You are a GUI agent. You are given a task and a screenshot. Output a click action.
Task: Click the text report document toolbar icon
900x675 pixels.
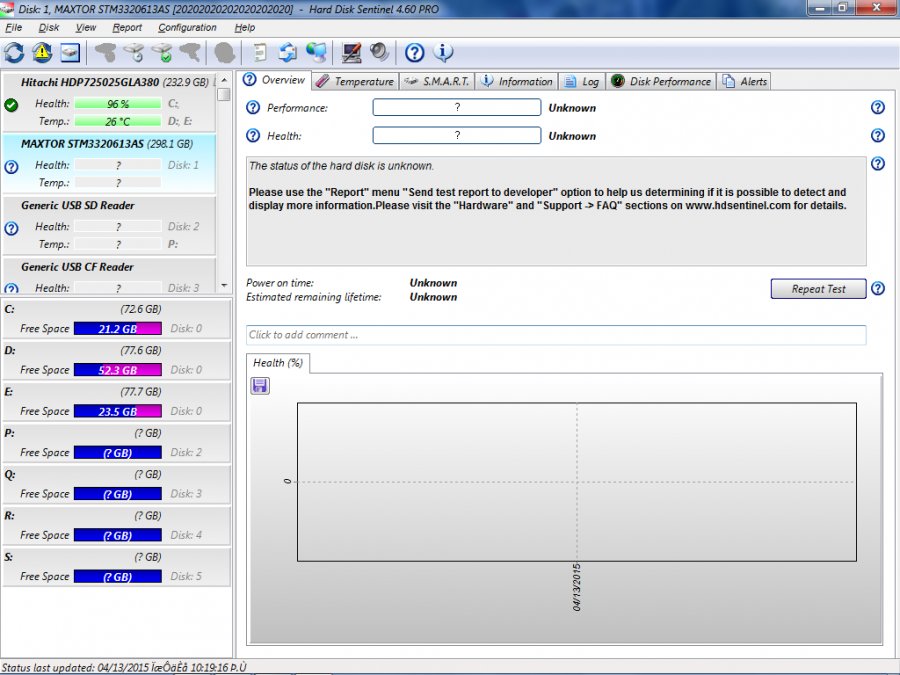(260, 53)
